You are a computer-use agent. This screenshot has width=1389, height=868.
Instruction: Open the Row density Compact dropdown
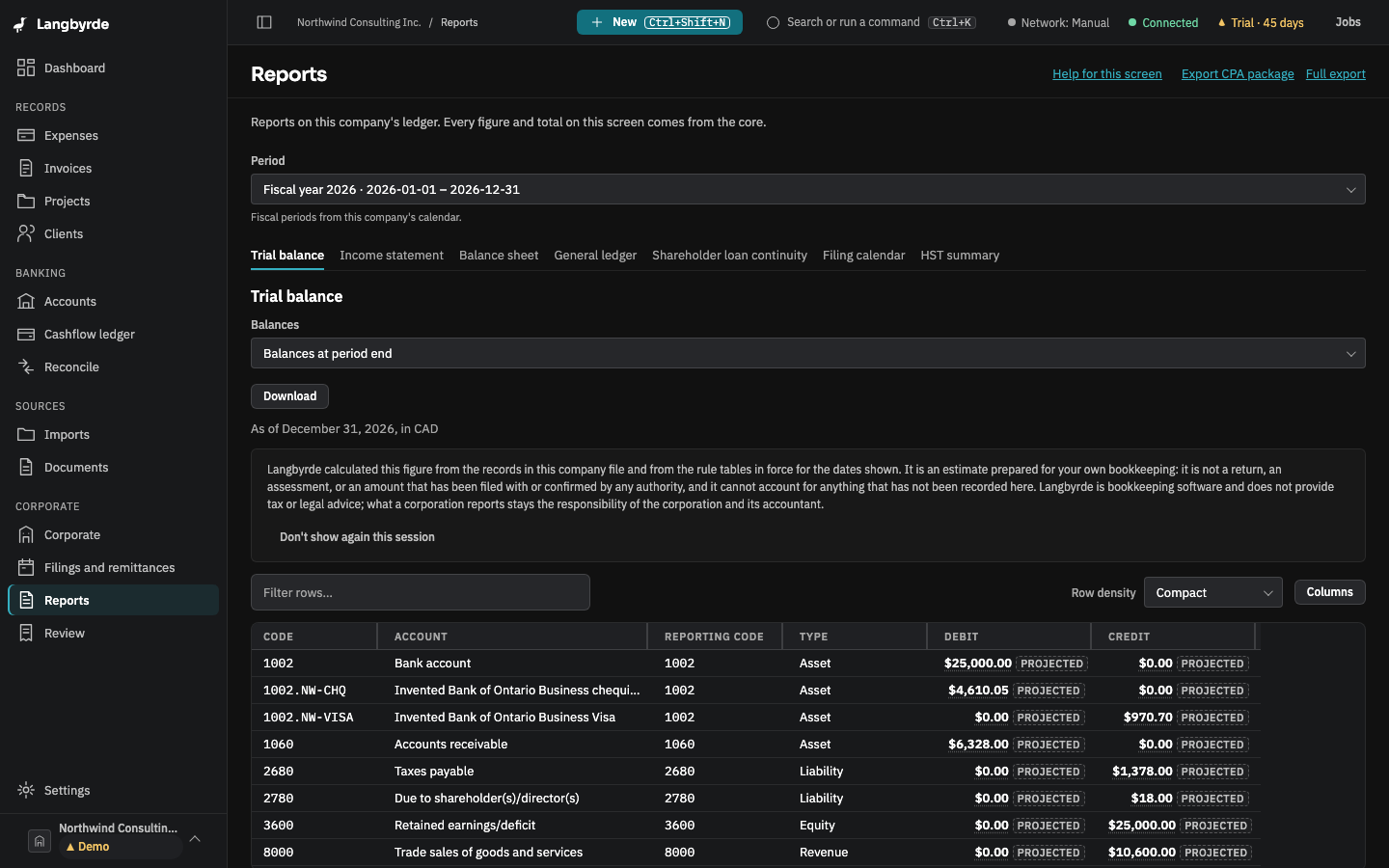click(x=1212, y=592)
